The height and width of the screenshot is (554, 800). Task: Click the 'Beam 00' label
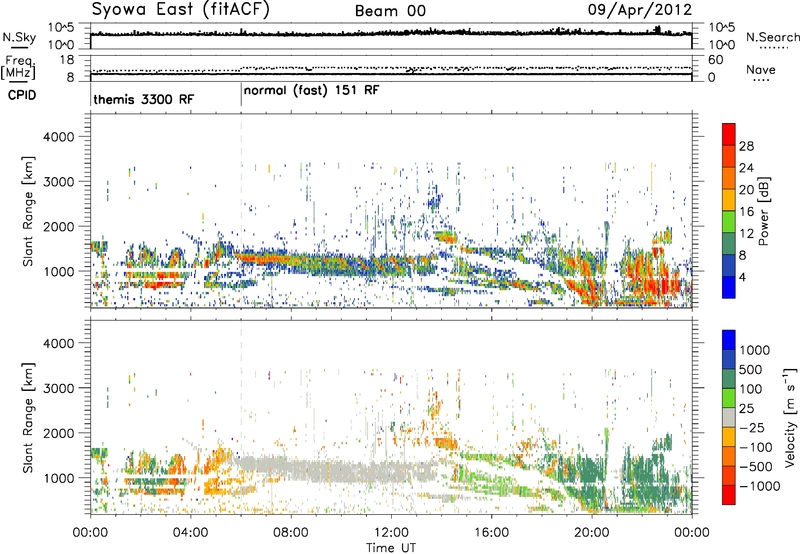click(390, 11)
